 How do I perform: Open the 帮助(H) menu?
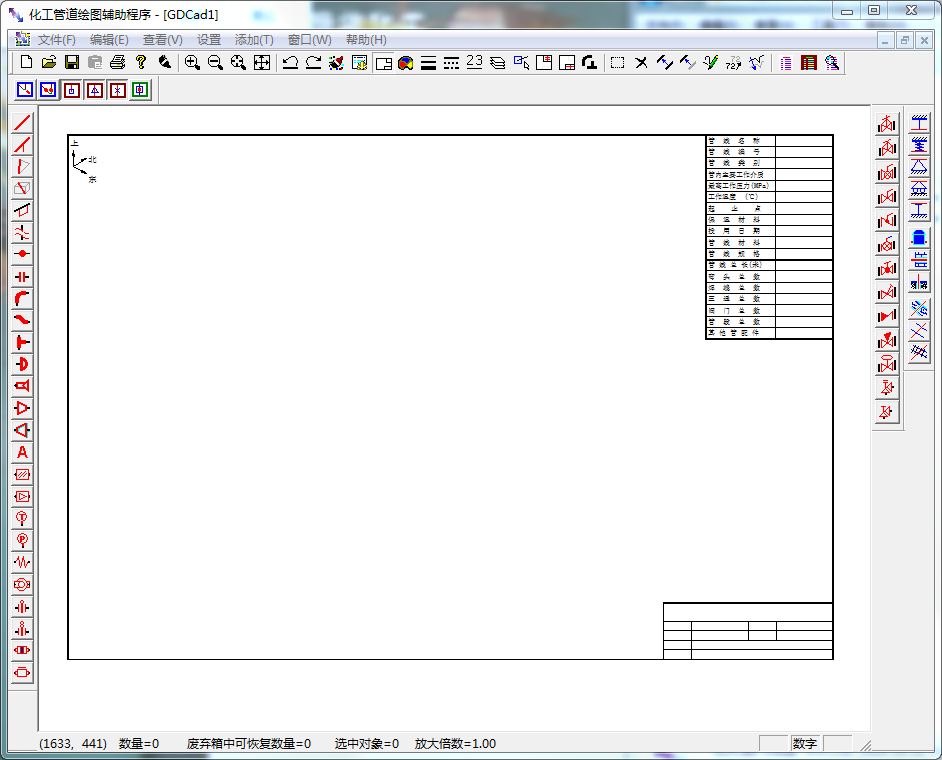coord(366,40)
